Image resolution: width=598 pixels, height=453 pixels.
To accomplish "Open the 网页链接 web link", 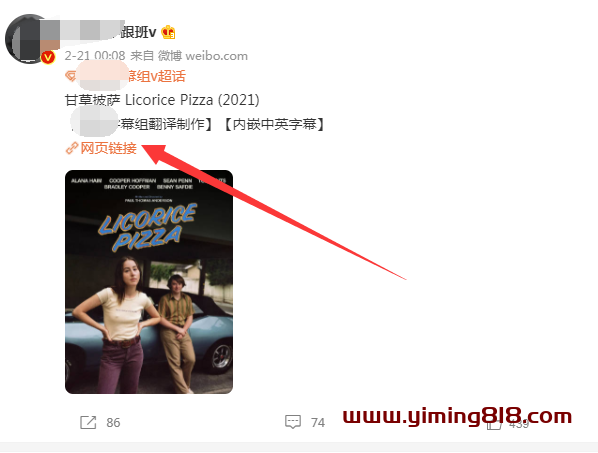I will click(x=108, y=148).
